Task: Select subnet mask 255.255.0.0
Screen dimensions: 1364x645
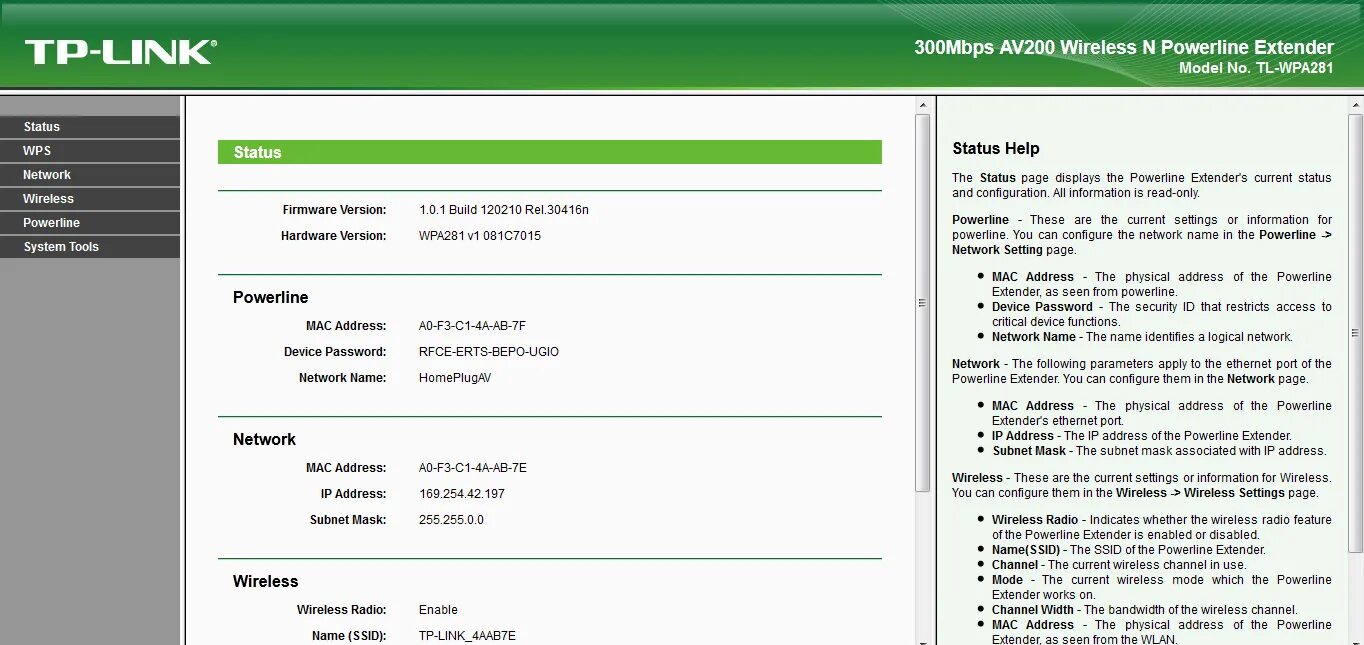Action: coord(451,520)
